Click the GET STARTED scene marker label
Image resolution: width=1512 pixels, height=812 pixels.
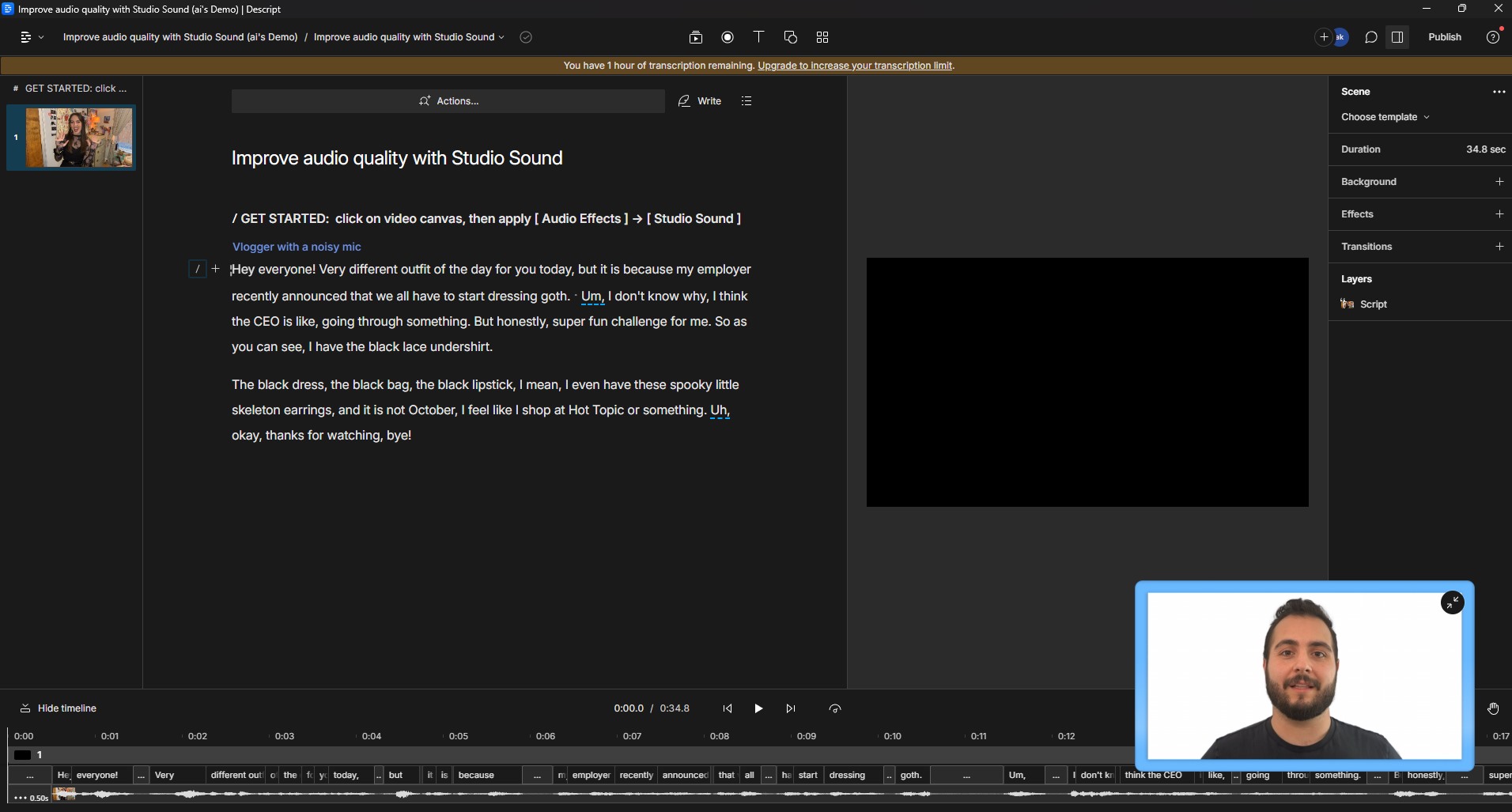[x=76, y=89]
